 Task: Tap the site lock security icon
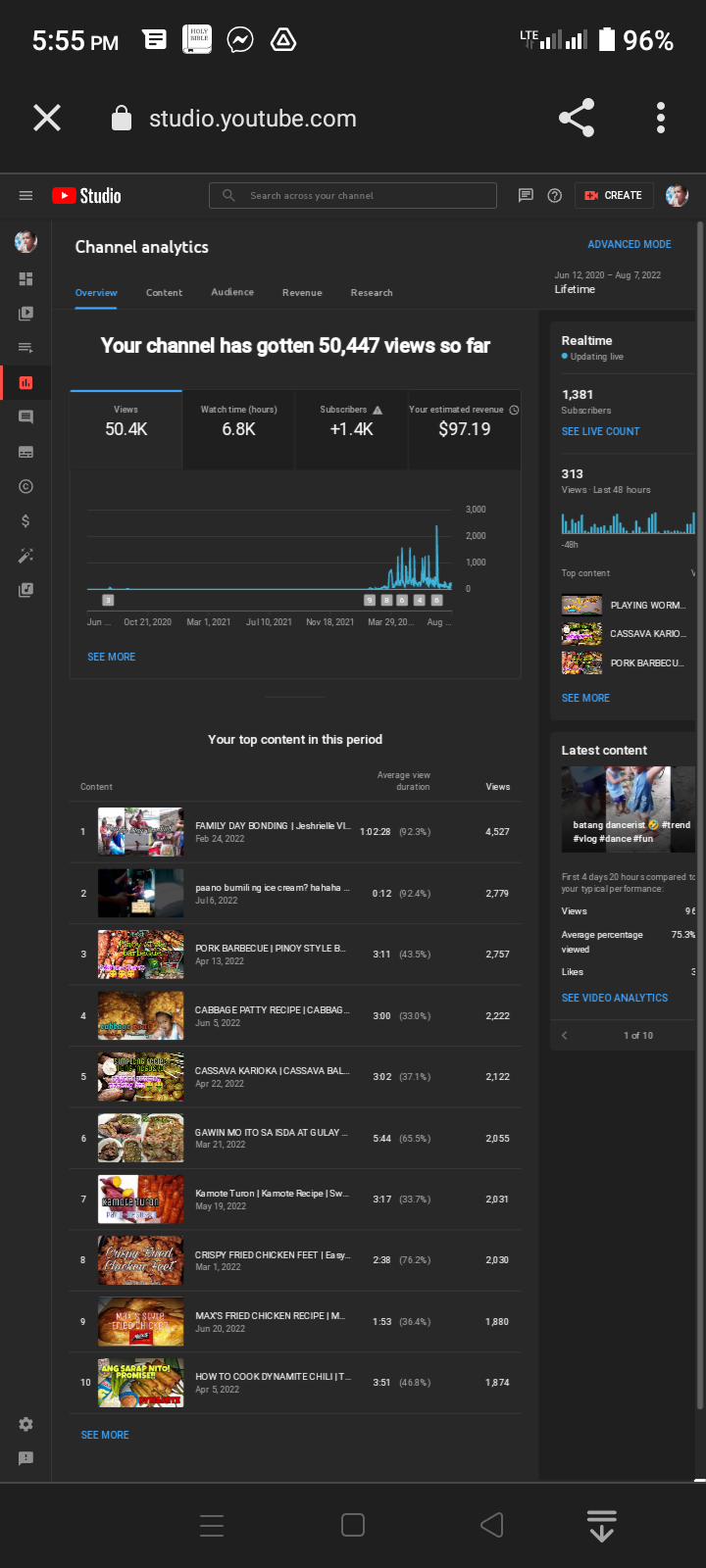pos(122,119)
